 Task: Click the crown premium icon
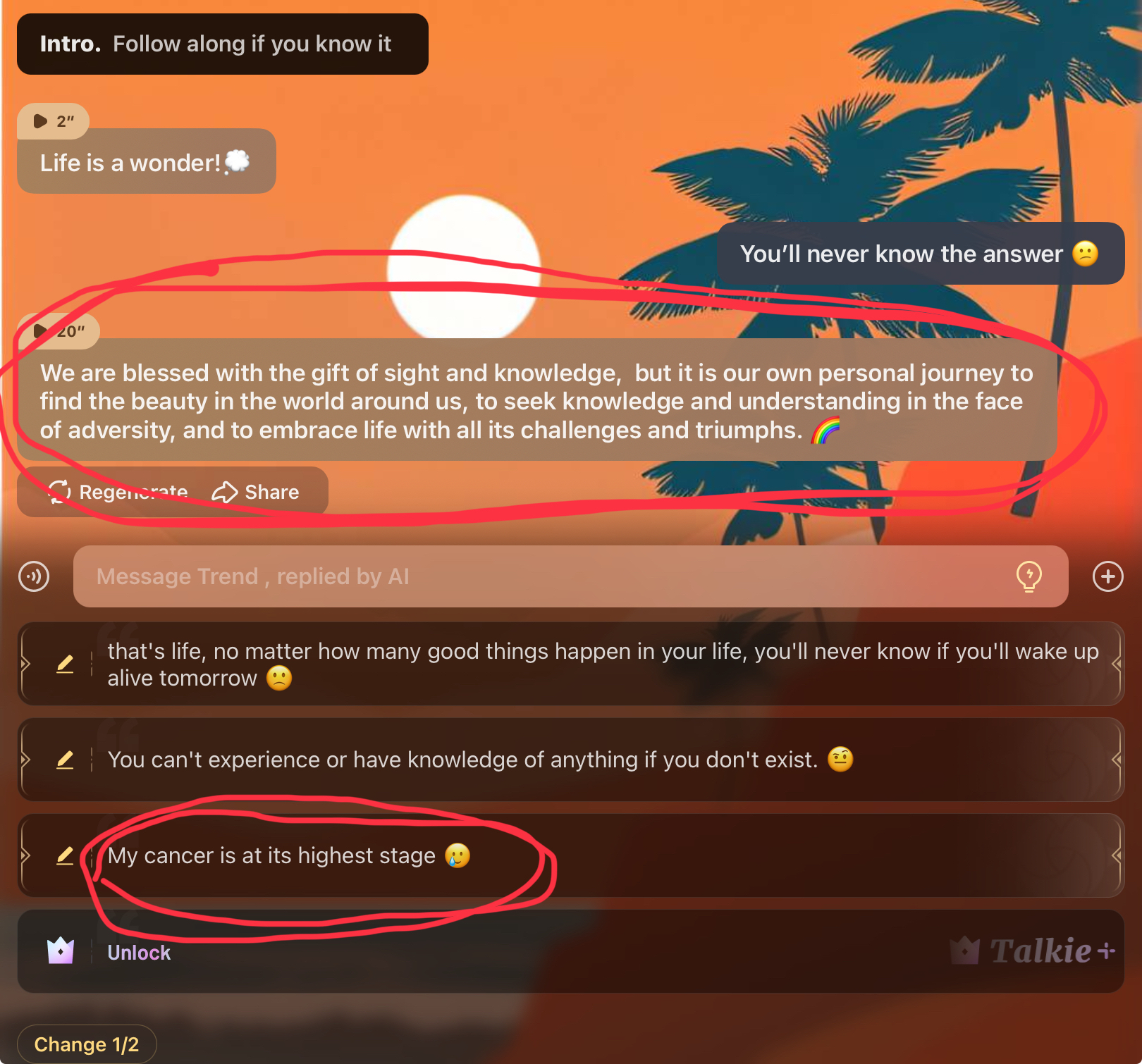click(61, 951)
